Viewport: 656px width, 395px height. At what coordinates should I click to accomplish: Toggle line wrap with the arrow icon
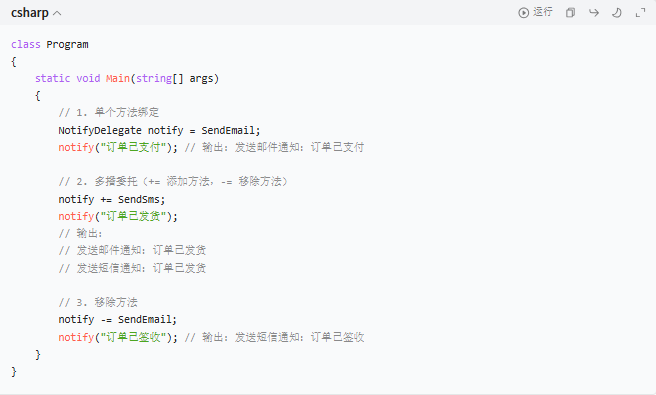[594, 13]
